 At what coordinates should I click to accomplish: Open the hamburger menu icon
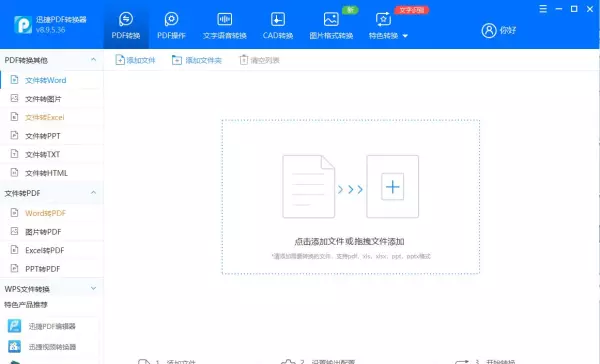[x=543, y=9]
